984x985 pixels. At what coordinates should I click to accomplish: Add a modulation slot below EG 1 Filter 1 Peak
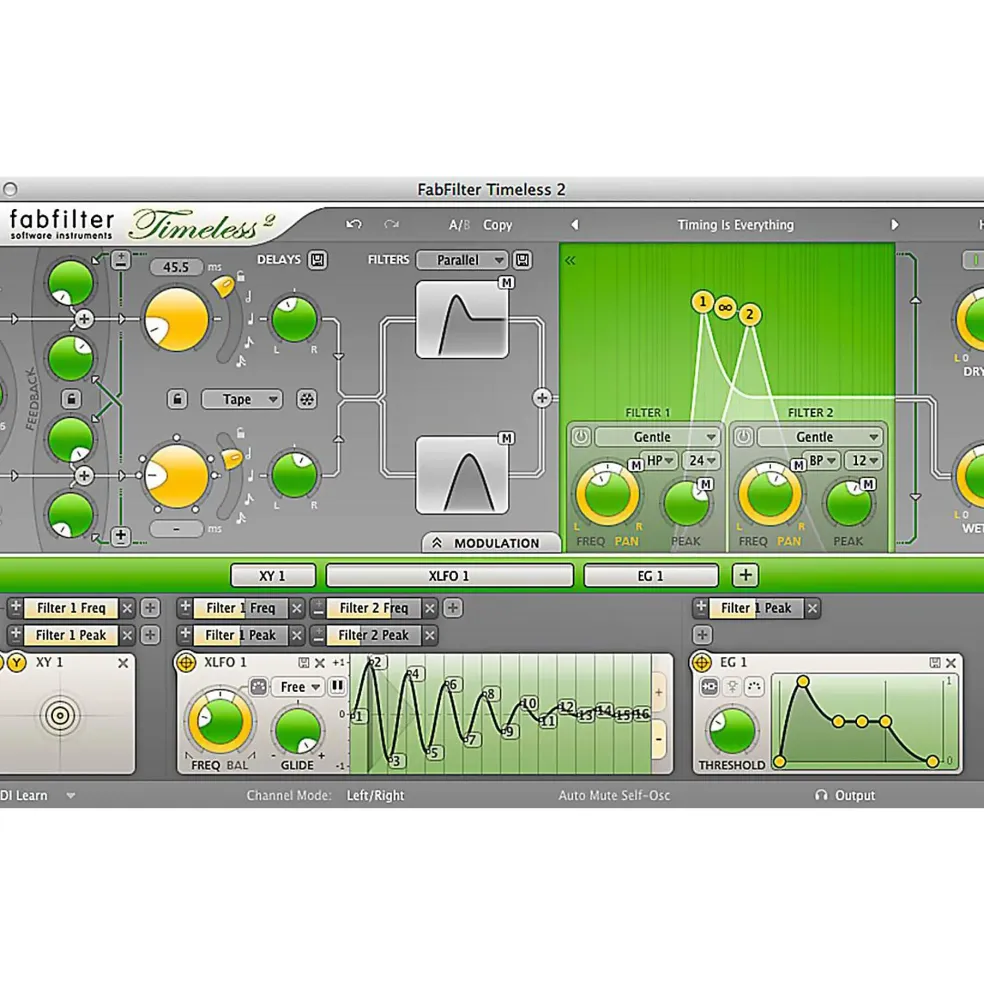click(702, 635)
